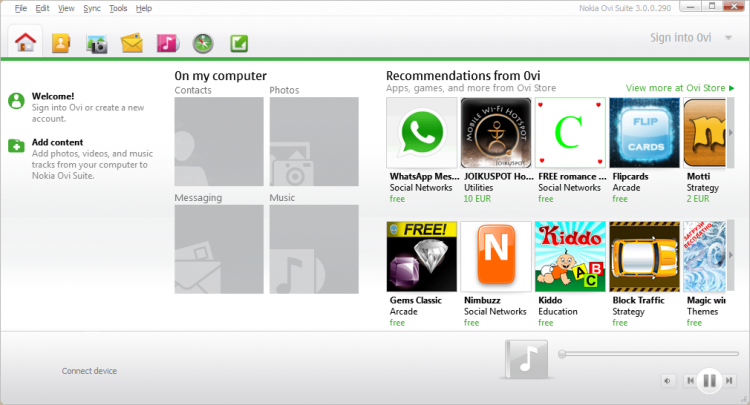Expand the Sign into Ovi dropdown
Screen dimensions: 750x405
(x=728, y=38)
